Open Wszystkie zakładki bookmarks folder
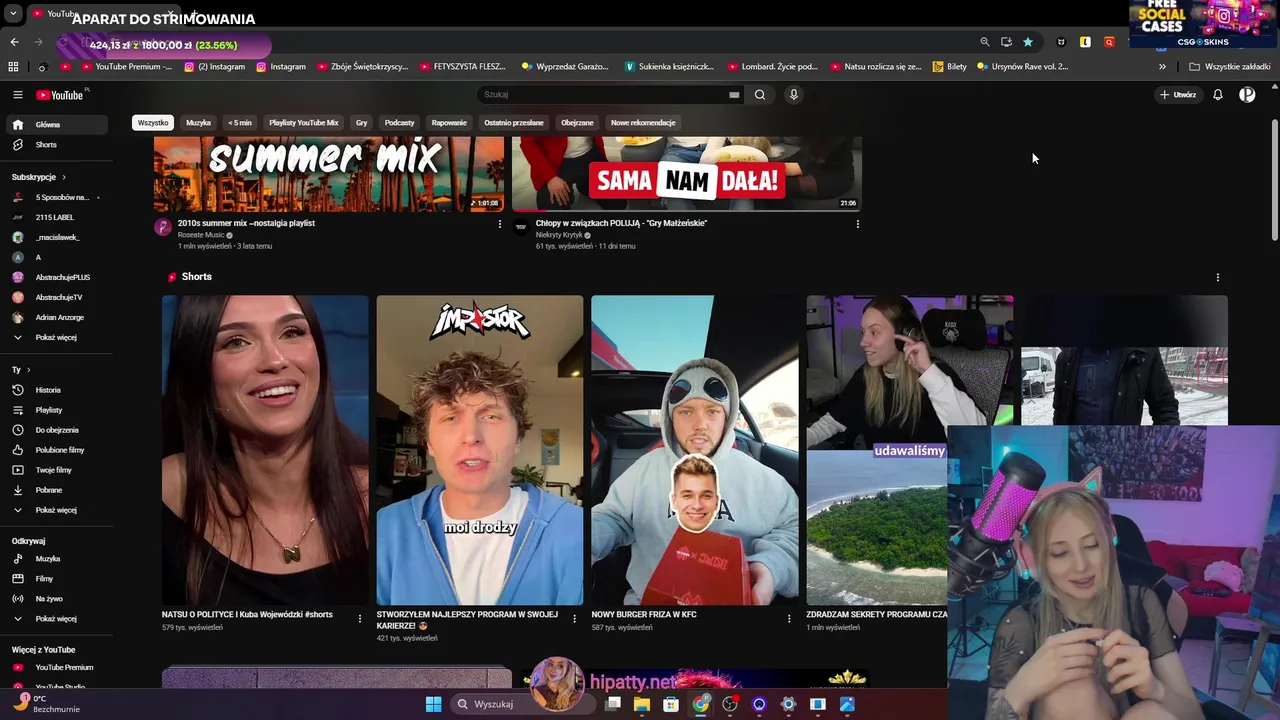 tap(1230, 67)
